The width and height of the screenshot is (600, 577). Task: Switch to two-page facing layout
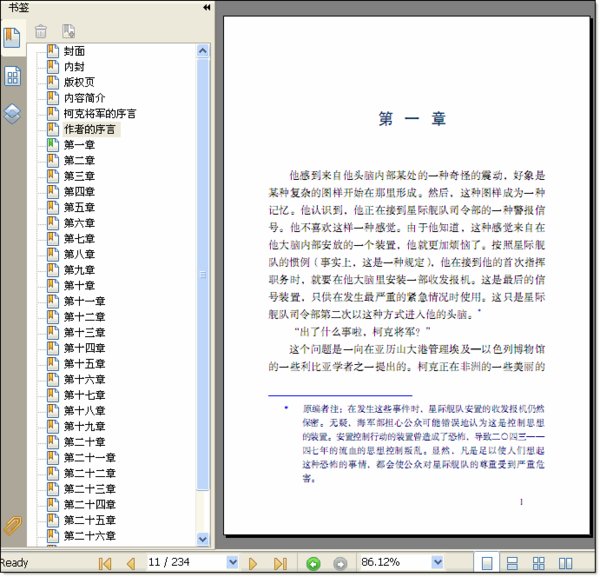[x=565, y=563]
